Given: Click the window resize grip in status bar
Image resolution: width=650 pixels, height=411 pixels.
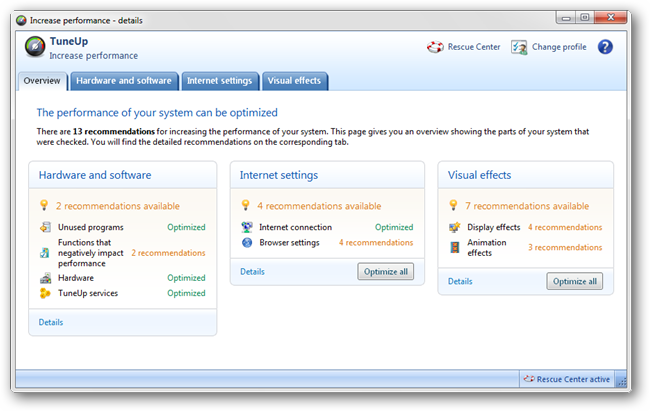Looking at the screenshot, I should 621,382.
